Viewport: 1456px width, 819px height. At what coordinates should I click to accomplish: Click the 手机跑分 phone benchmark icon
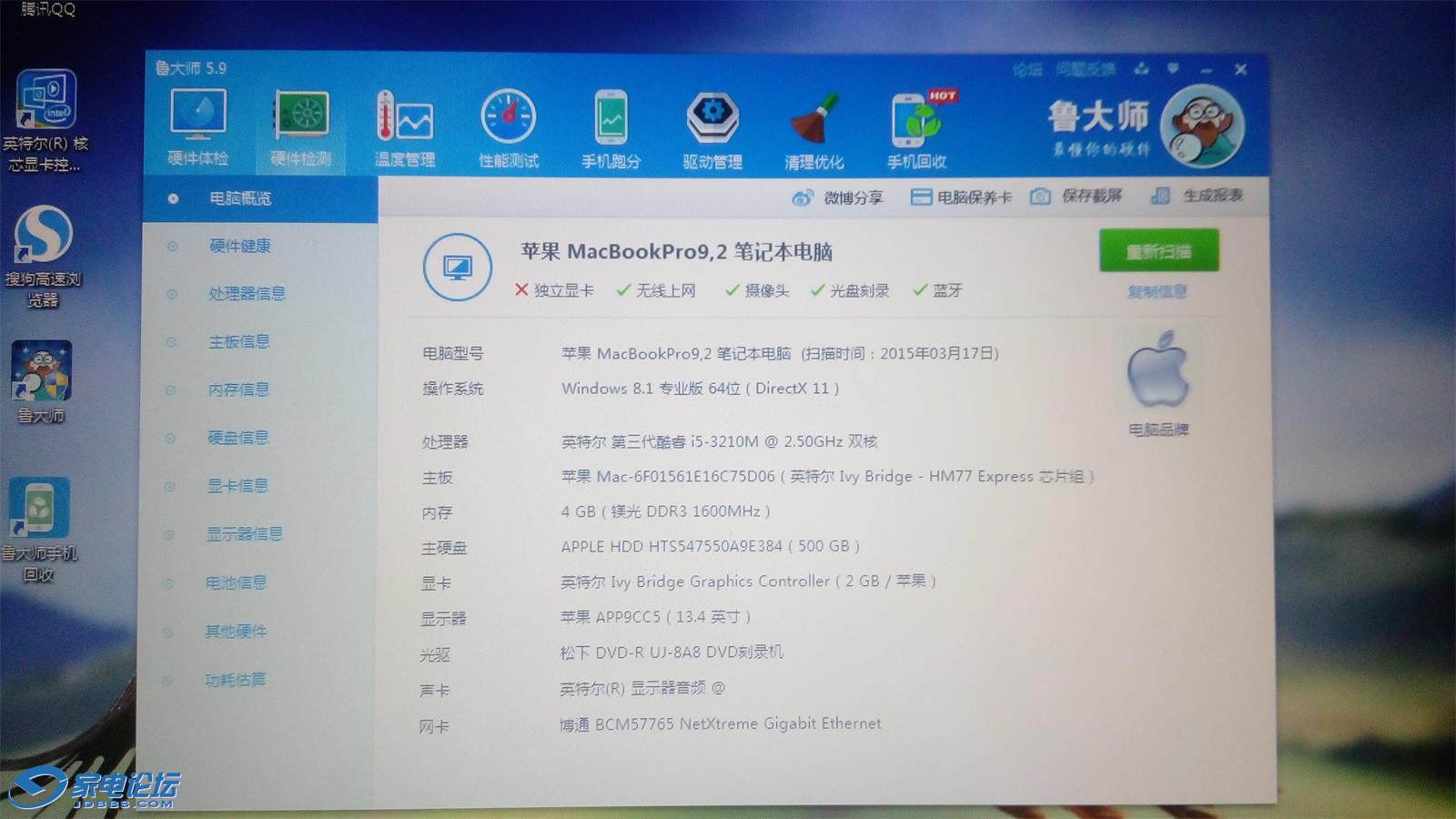[x=611, y=127]
